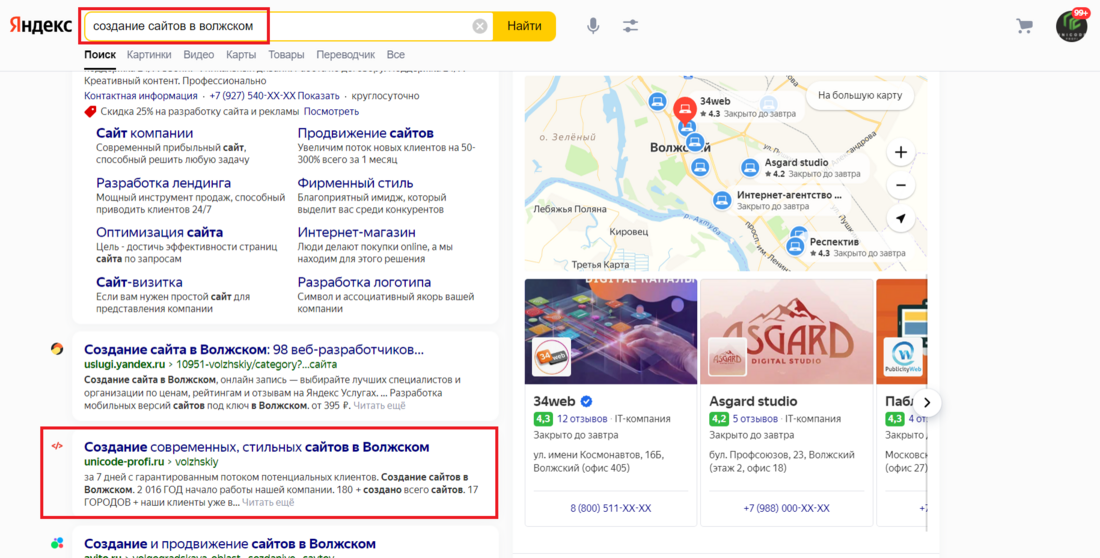The width and height of the screenshot is (1100, 558).
Task: Zoom in on the map
Action: pos(901,152)
